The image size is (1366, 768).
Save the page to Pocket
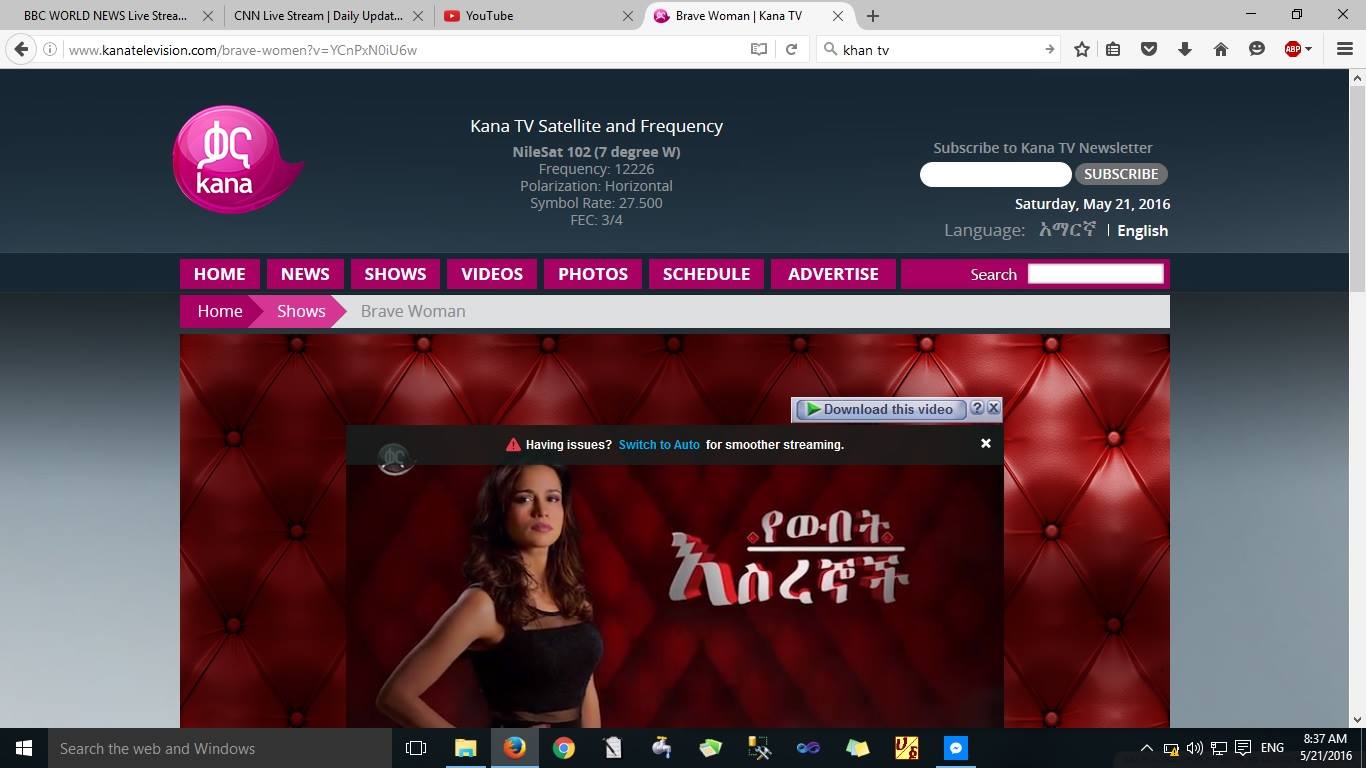(1149, 49)
